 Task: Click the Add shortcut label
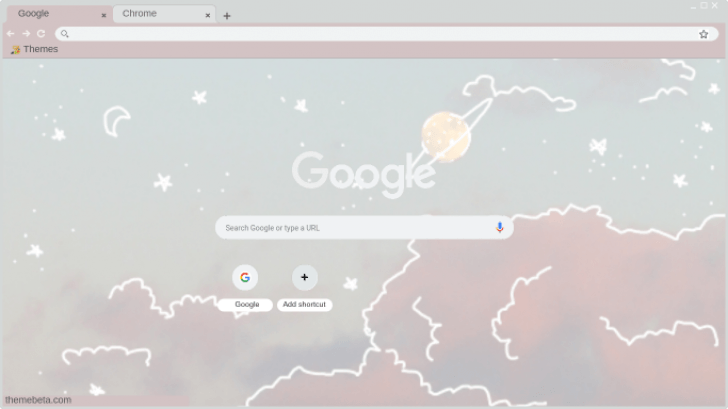coord(304,305)
